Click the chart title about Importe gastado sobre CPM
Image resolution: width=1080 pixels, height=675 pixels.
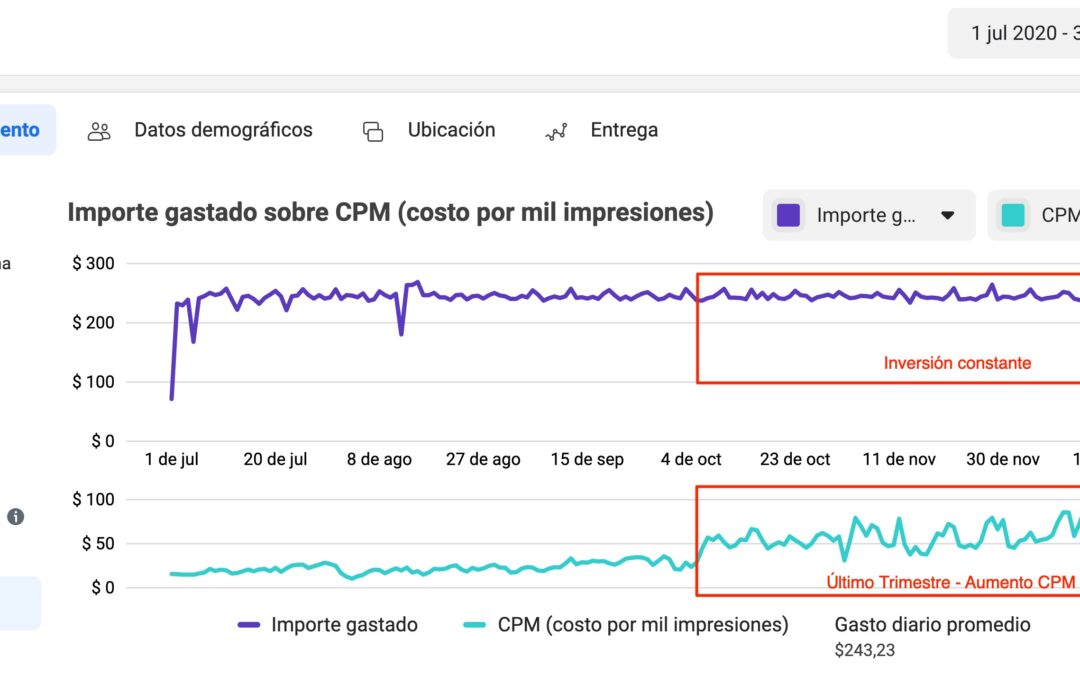coord(390,212)
